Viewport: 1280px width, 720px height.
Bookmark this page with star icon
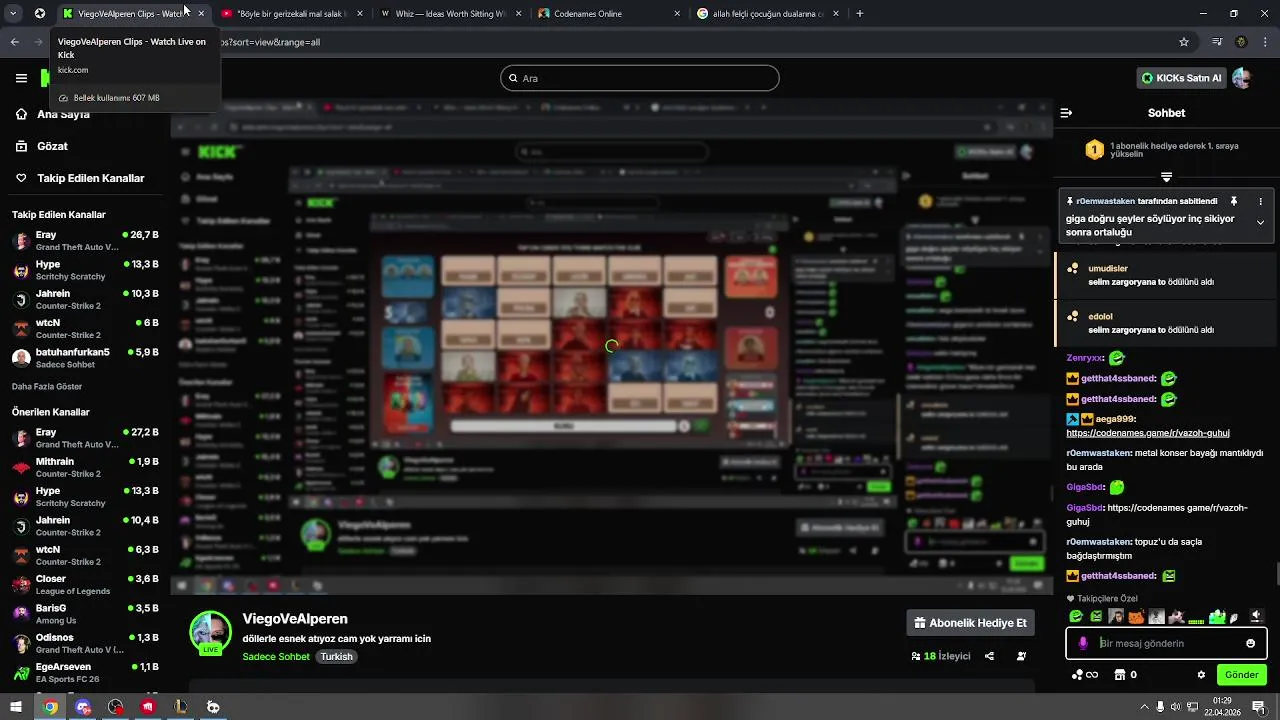tap(1184, 42)
